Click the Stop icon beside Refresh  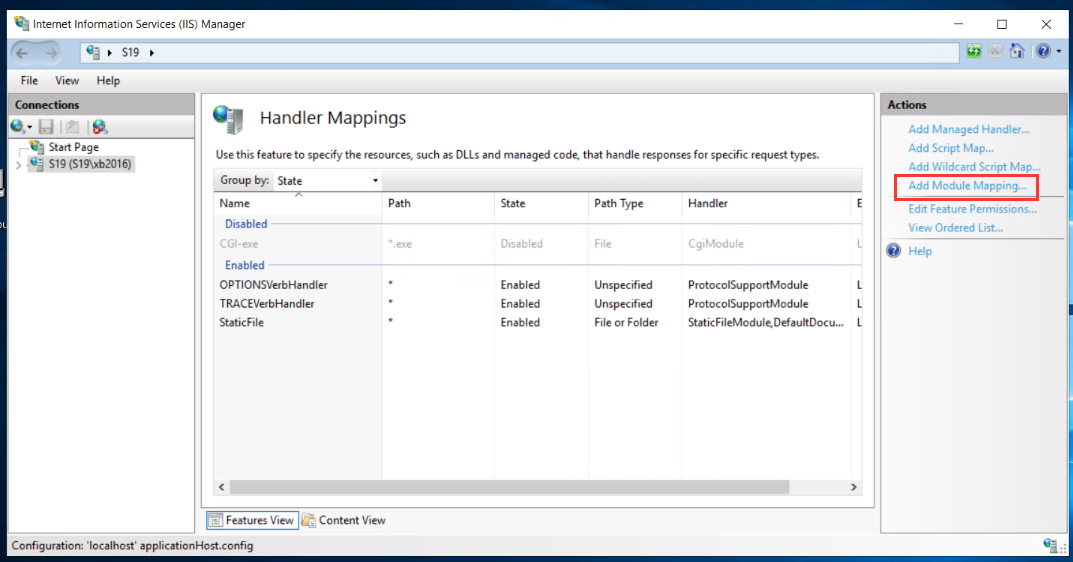(996, 51)
